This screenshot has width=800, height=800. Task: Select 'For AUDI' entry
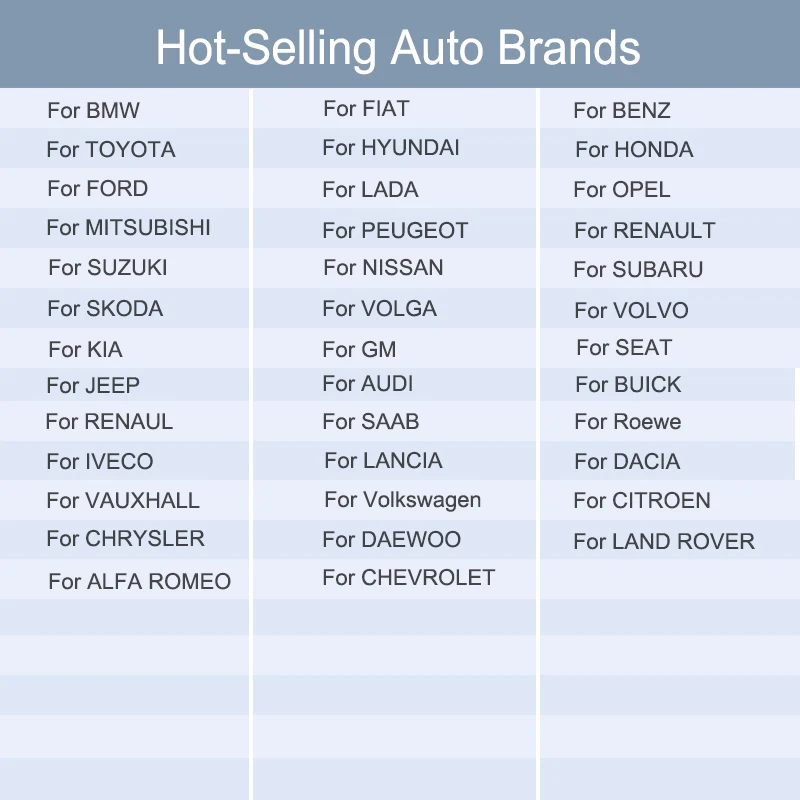click(368, 384)
